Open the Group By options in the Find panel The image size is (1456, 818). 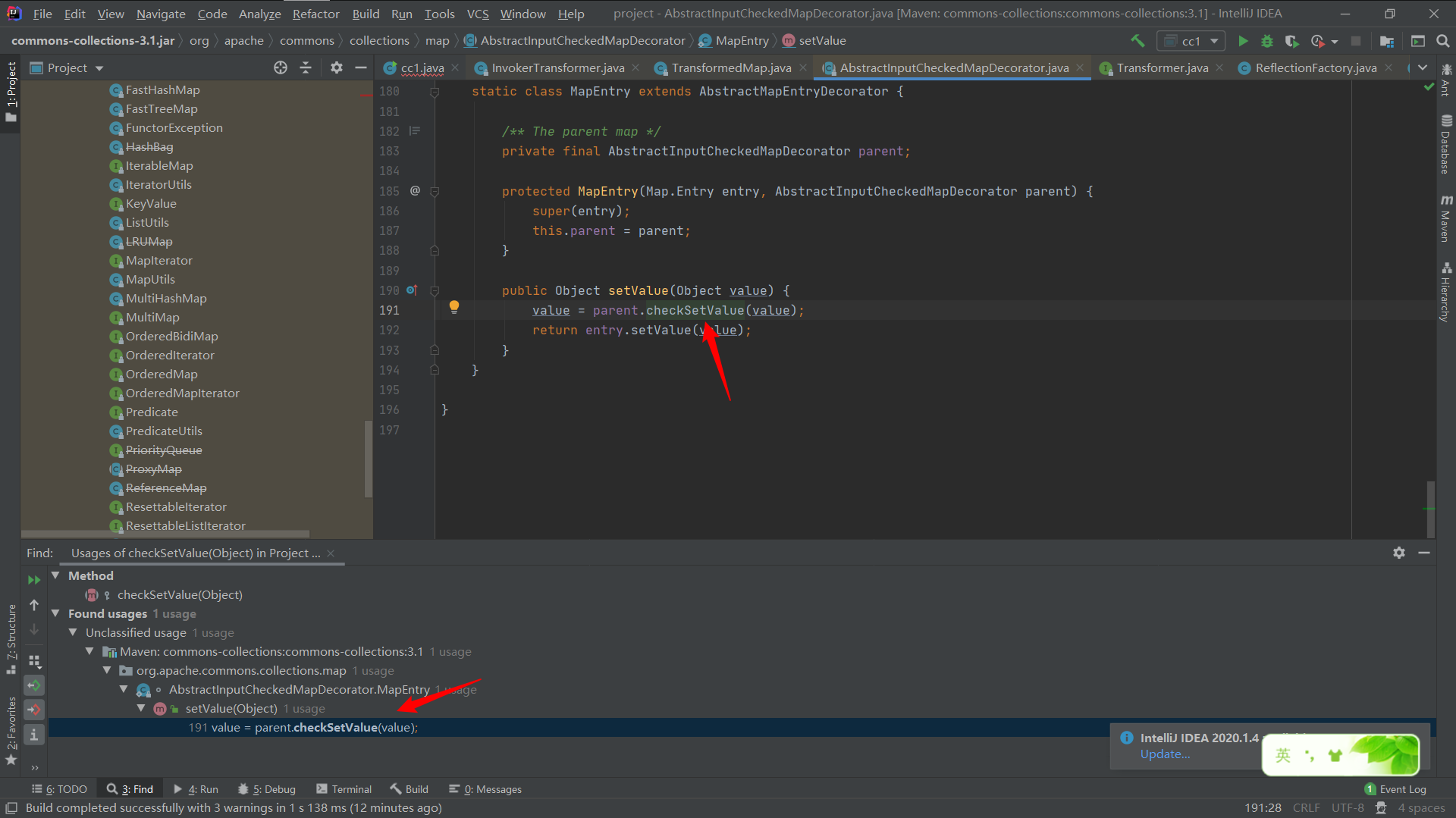pos(34,661)
